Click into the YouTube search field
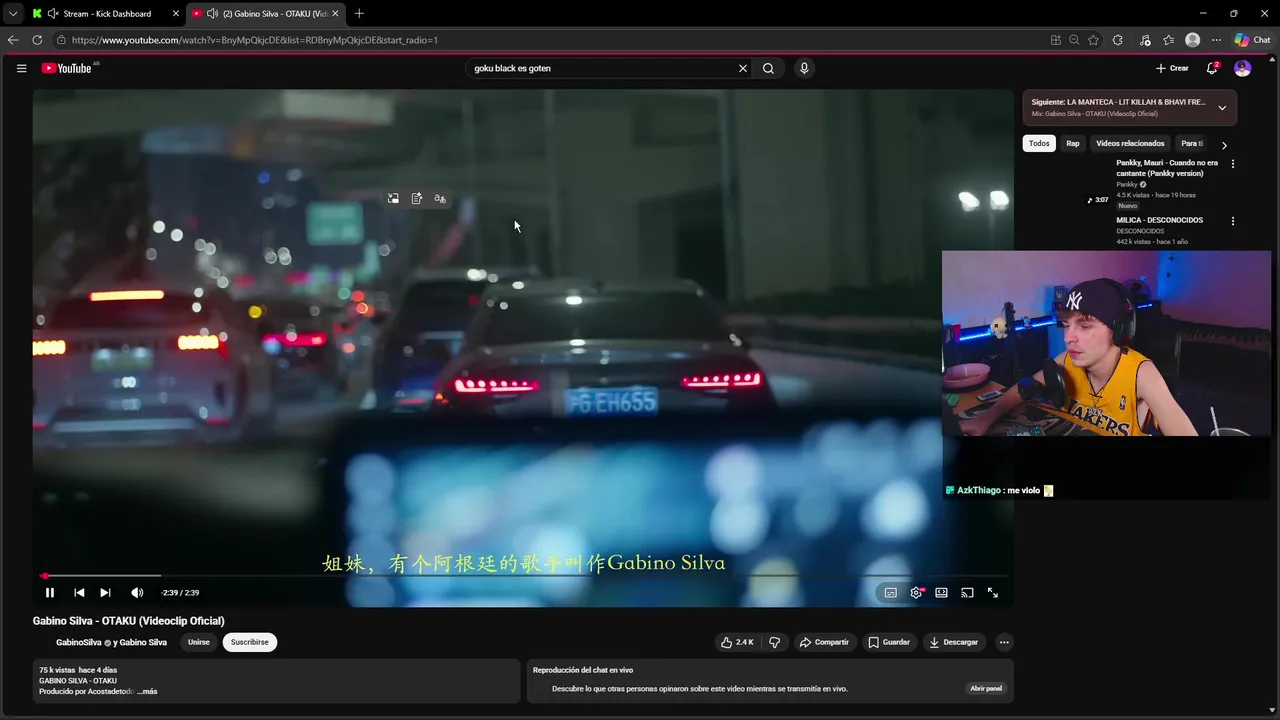Viewport: 1280px width, 720px height. 603,68
